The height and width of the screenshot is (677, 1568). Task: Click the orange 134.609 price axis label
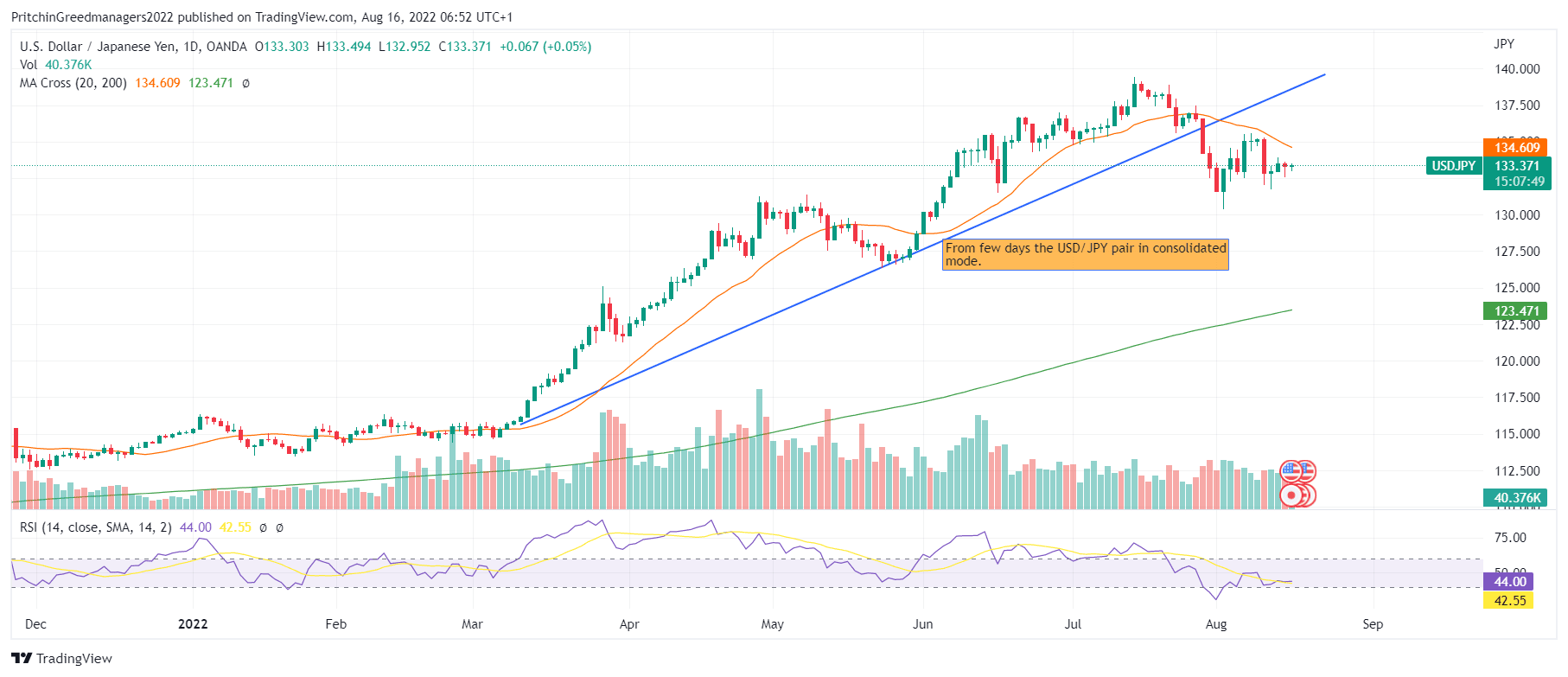click(1517, 148)
